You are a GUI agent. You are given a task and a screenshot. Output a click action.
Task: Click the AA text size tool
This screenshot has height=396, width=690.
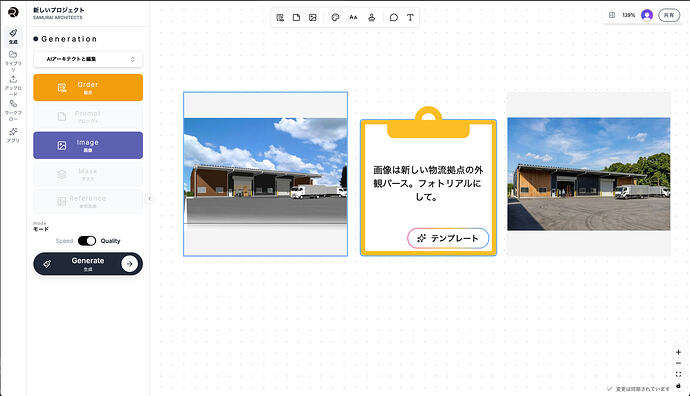(x=353, y=18)
